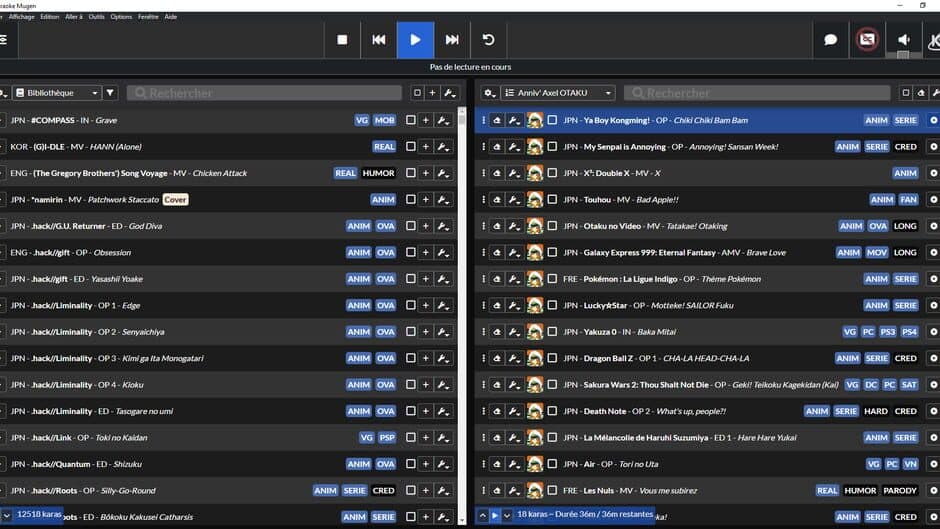940x529 pixels.
Task: Click the ANIM tag on Death Note
Action: [x=816, y=411]
